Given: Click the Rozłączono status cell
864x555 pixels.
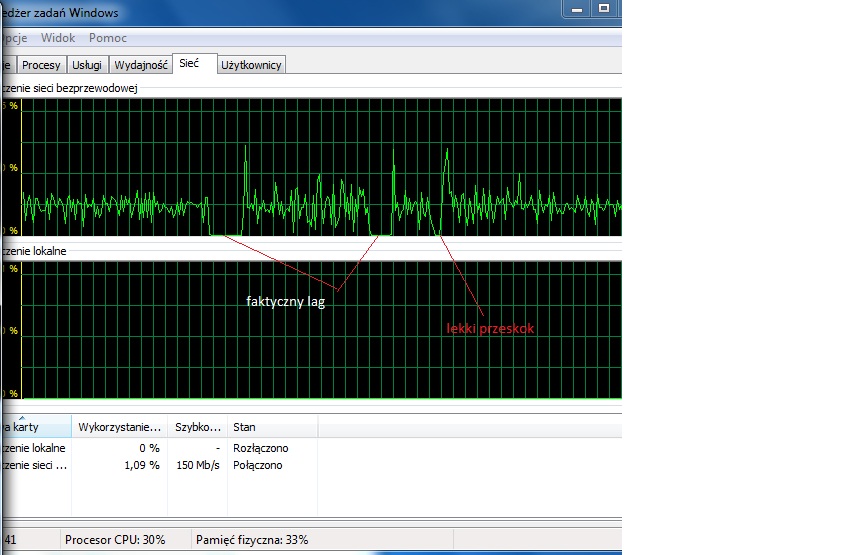Looking at the screenshot, I should pos(261,448).
